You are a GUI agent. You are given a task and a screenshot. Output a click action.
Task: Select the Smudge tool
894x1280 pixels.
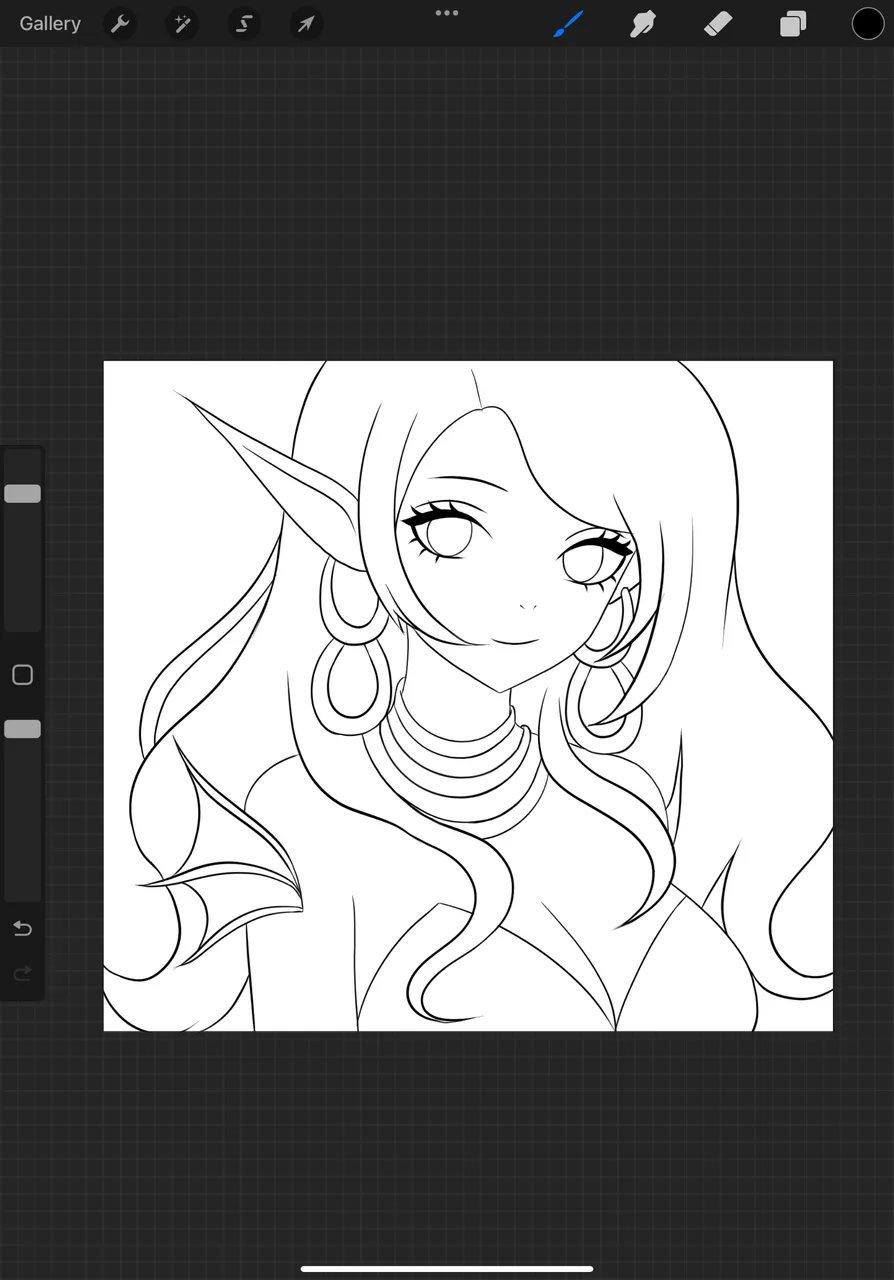pyautogui.click(x=642, y=23)
